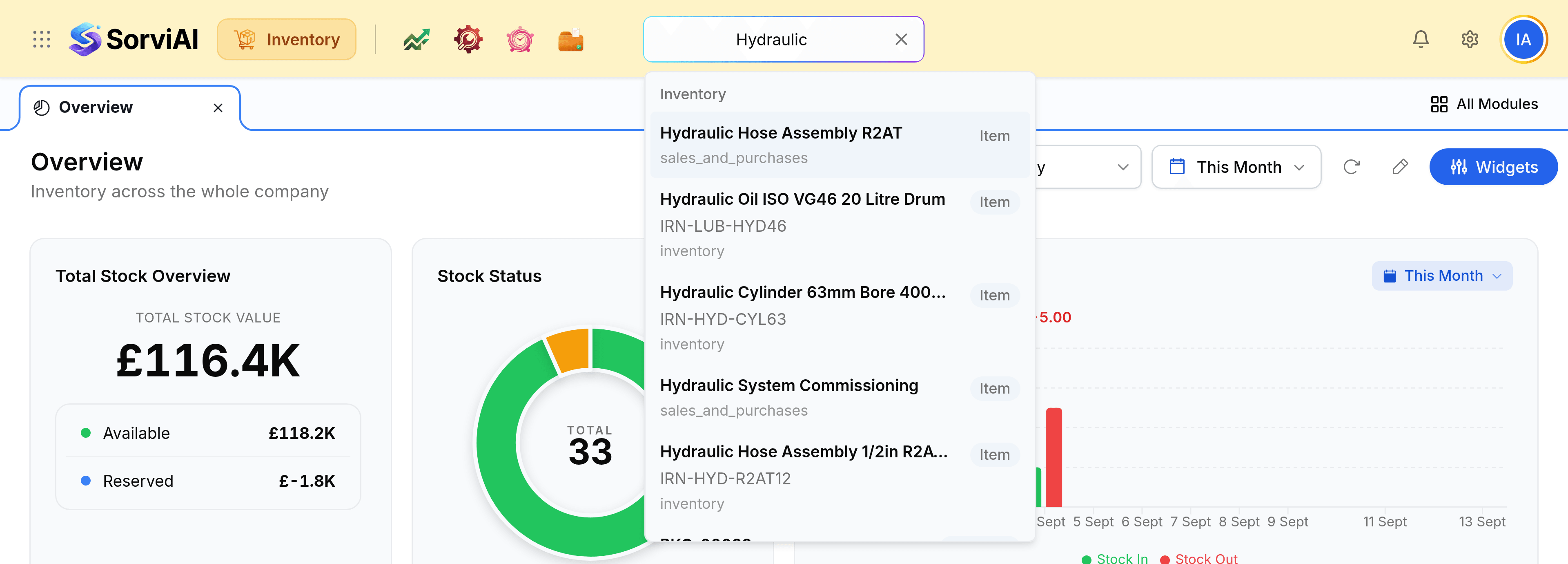Click the Item tag on Hydraulic Oil

(994, 202)
